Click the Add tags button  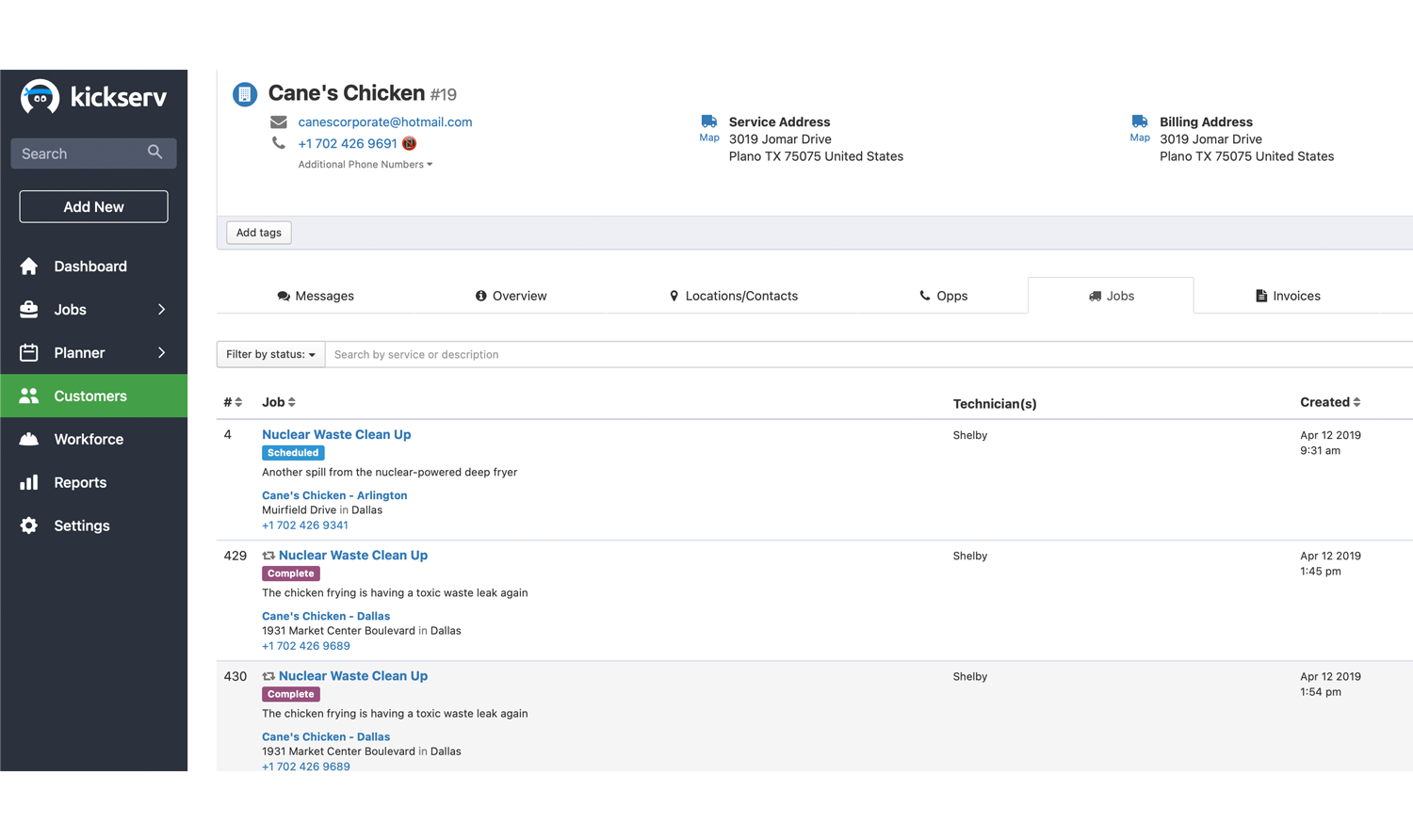(259, 233)
